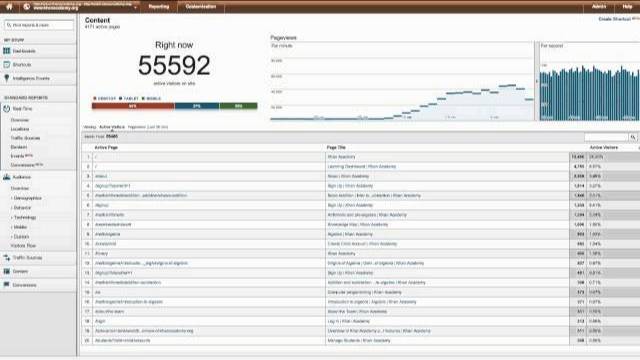Select the Active Visitors viewing tab
The height and width of the screenshot is (360, 640).
coord(112,127)
